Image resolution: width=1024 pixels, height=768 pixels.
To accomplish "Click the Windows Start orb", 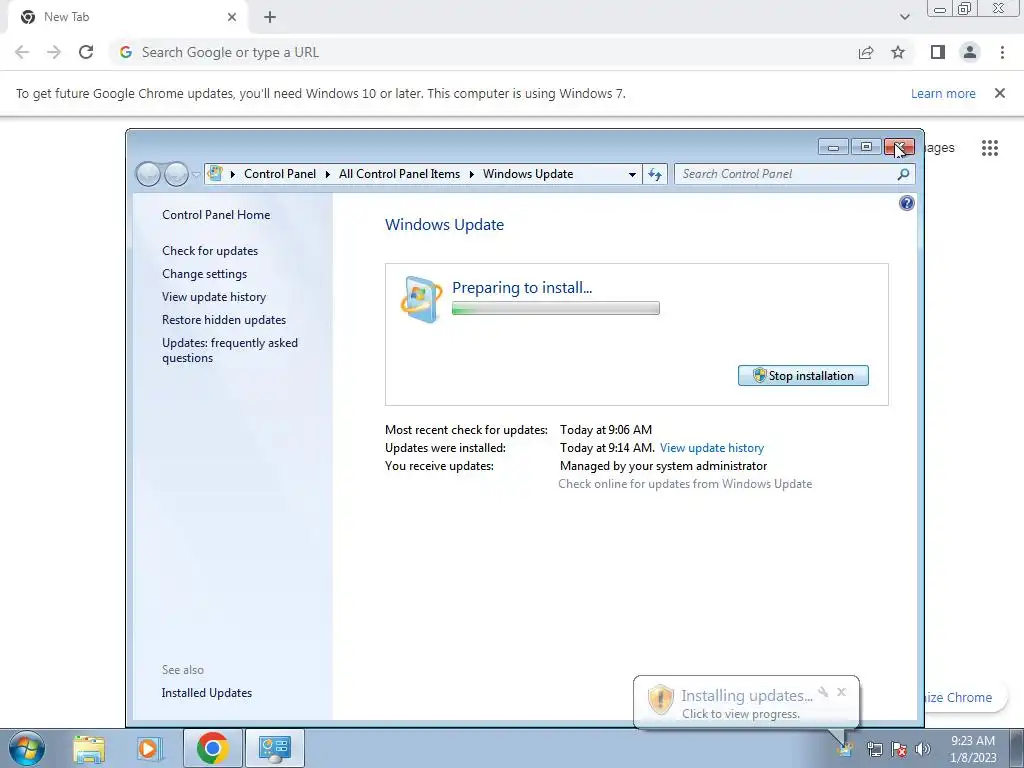I will click(27, 748).
